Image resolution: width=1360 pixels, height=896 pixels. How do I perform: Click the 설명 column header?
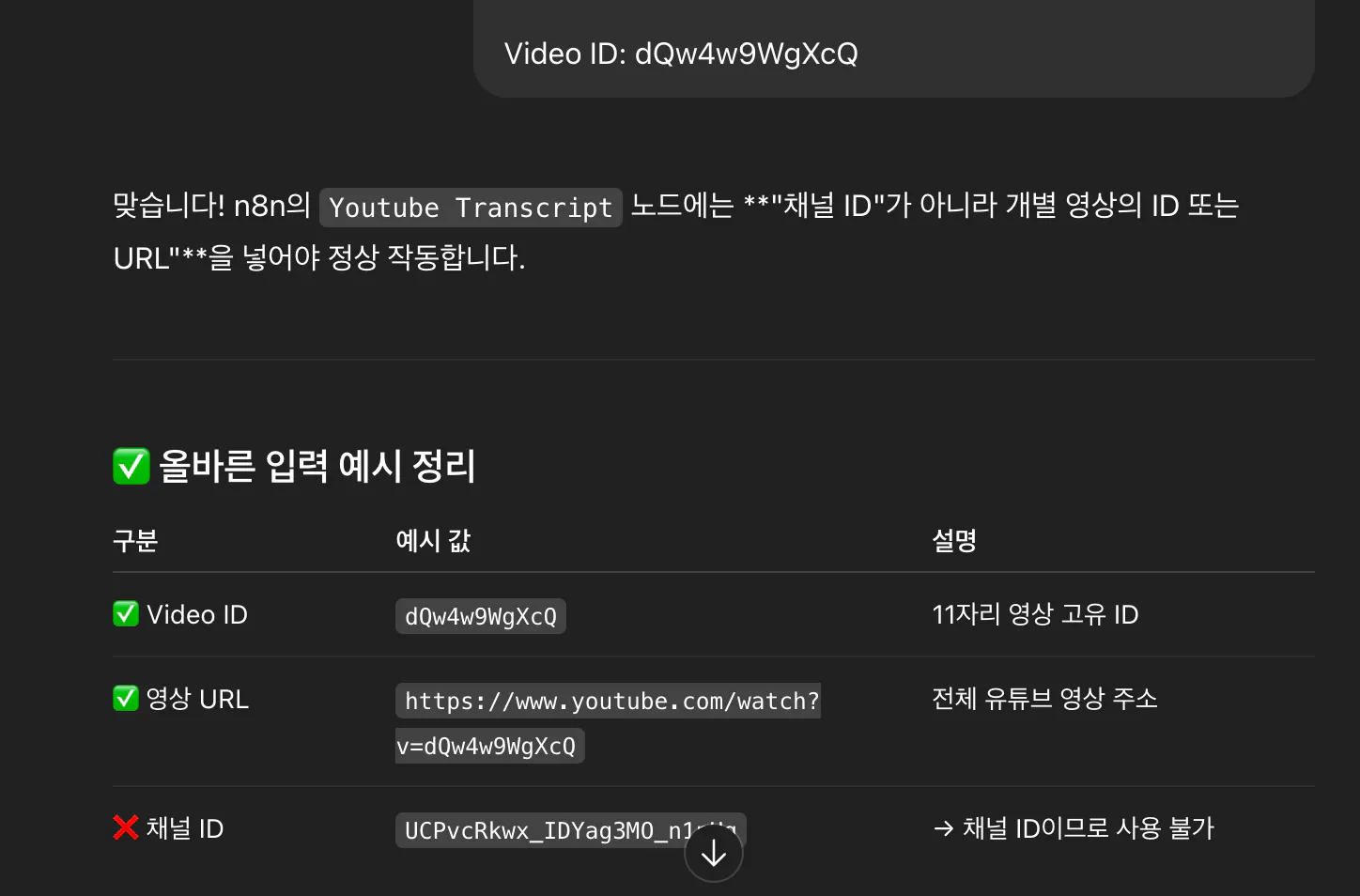coord(954,540)
